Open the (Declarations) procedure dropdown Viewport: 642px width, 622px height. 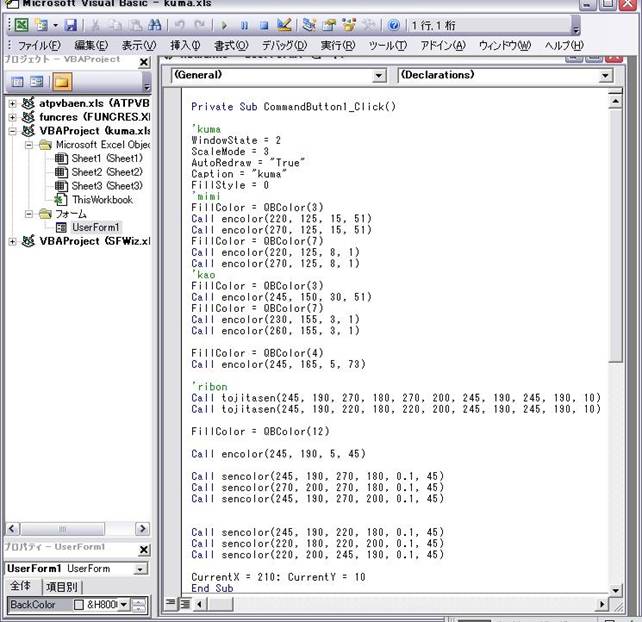pyautogui.click(x=605, y=76)
